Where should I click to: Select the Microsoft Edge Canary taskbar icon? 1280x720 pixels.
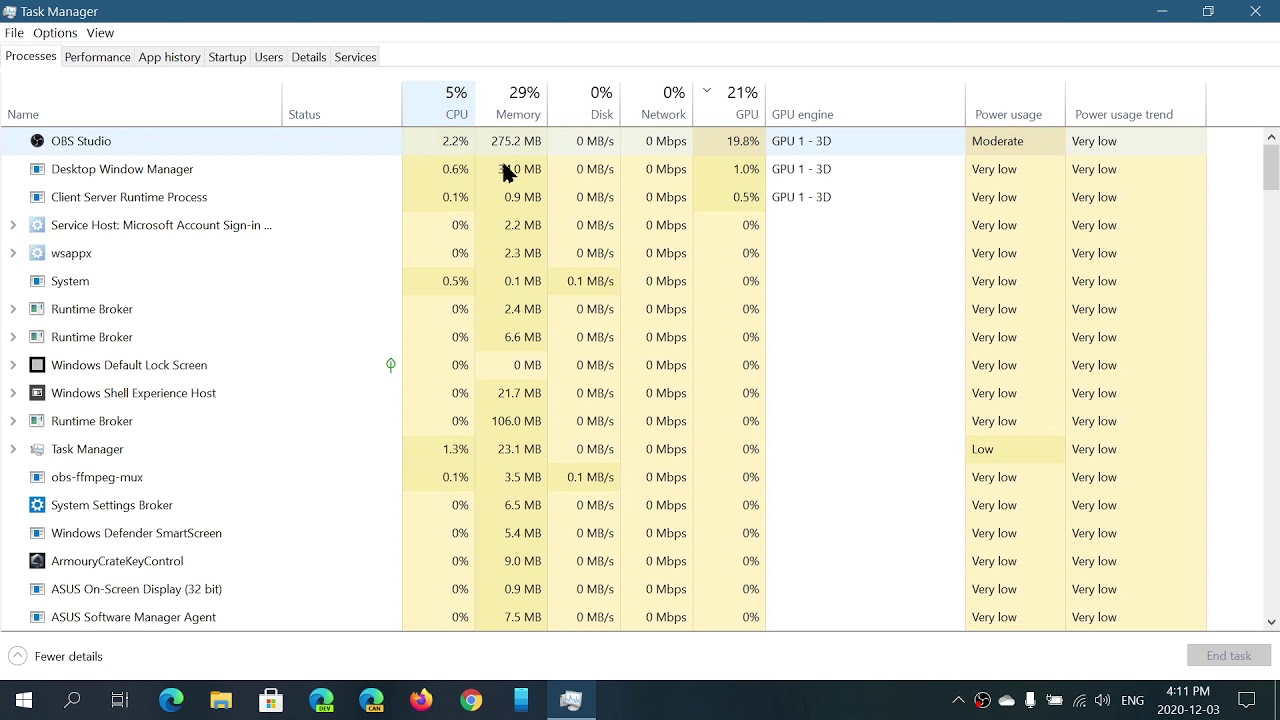point(371,700)
